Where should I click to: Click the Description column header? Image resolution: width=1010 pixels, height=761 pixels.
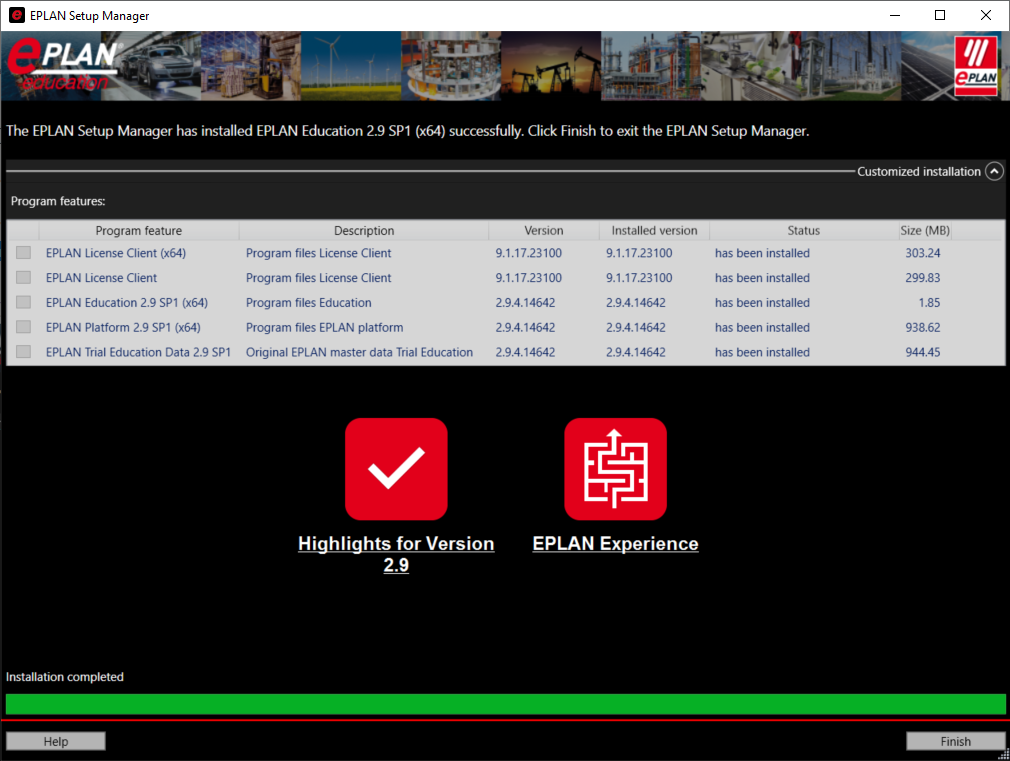tap(364, 230)
